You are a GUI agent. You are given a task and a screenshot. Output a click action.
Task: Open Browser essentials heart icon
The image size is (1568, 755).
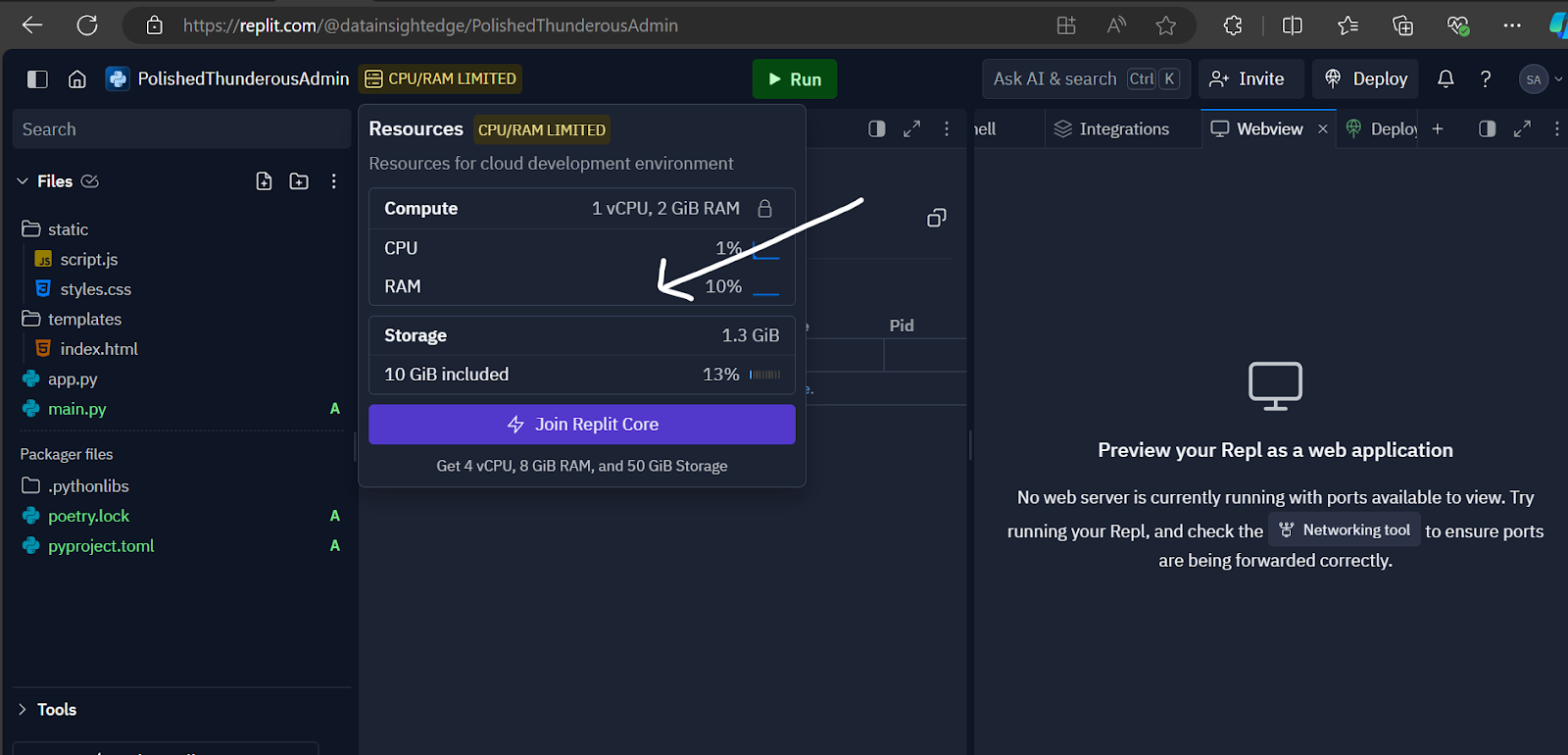point(1458,25)
